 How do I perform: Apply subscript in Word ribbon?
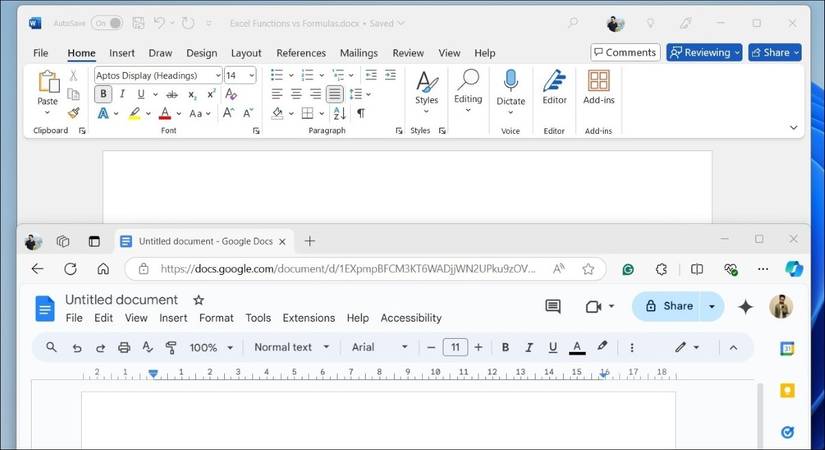click(x=192, y=95)
